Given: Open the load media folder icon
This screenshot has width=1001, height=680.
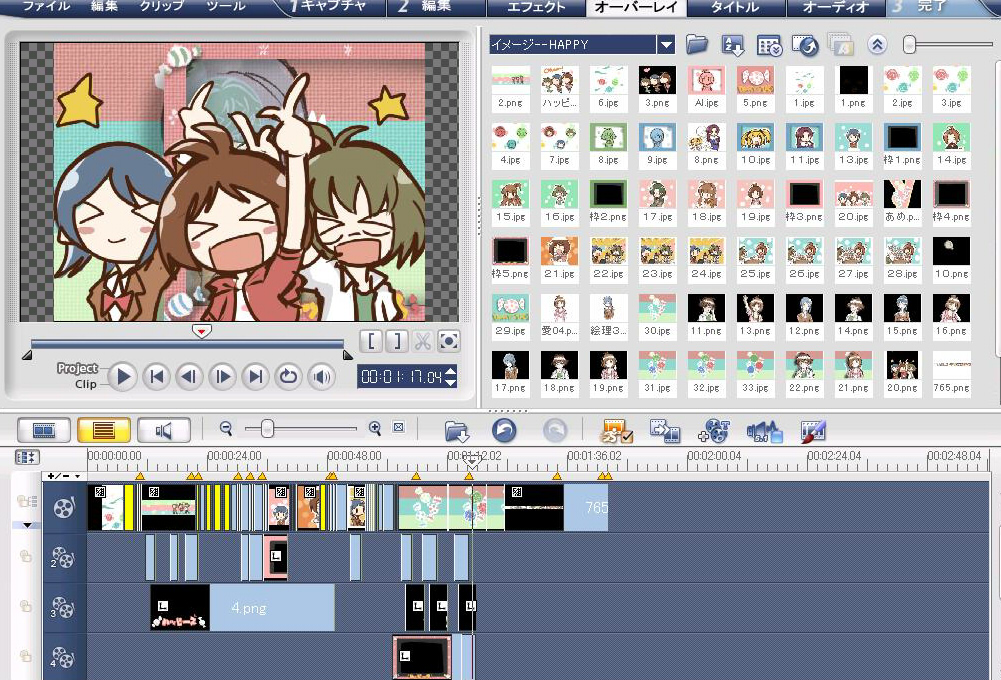Looking at the screenshot, I should pos(697,45).
